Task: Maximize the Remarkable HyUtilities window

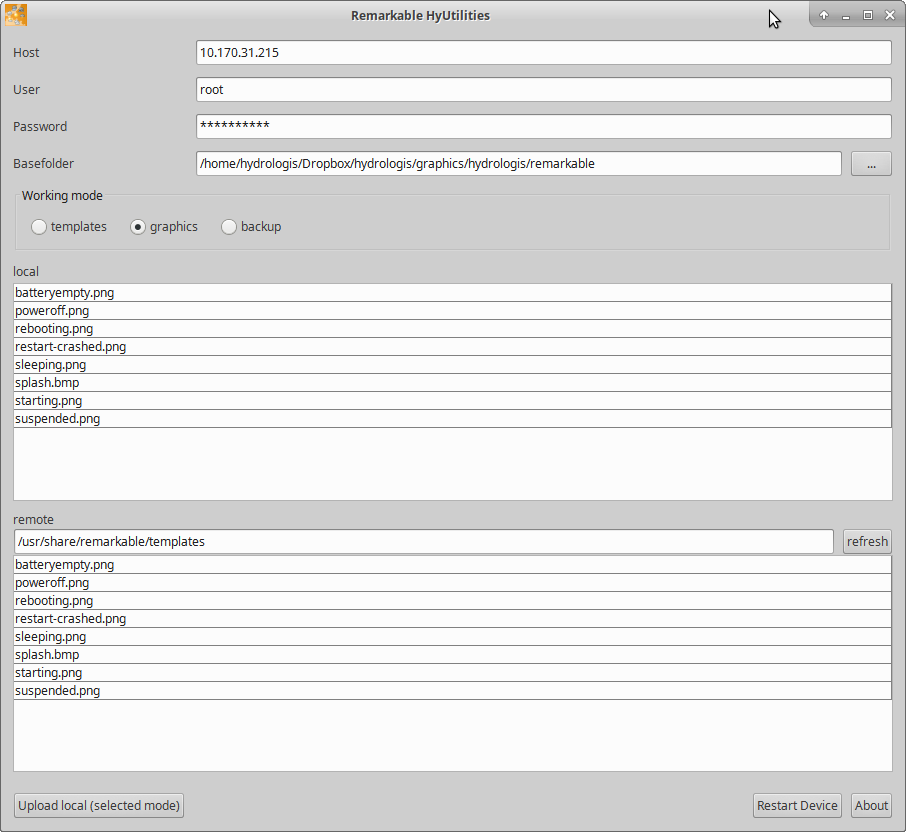Action: (x=868, y=16)
